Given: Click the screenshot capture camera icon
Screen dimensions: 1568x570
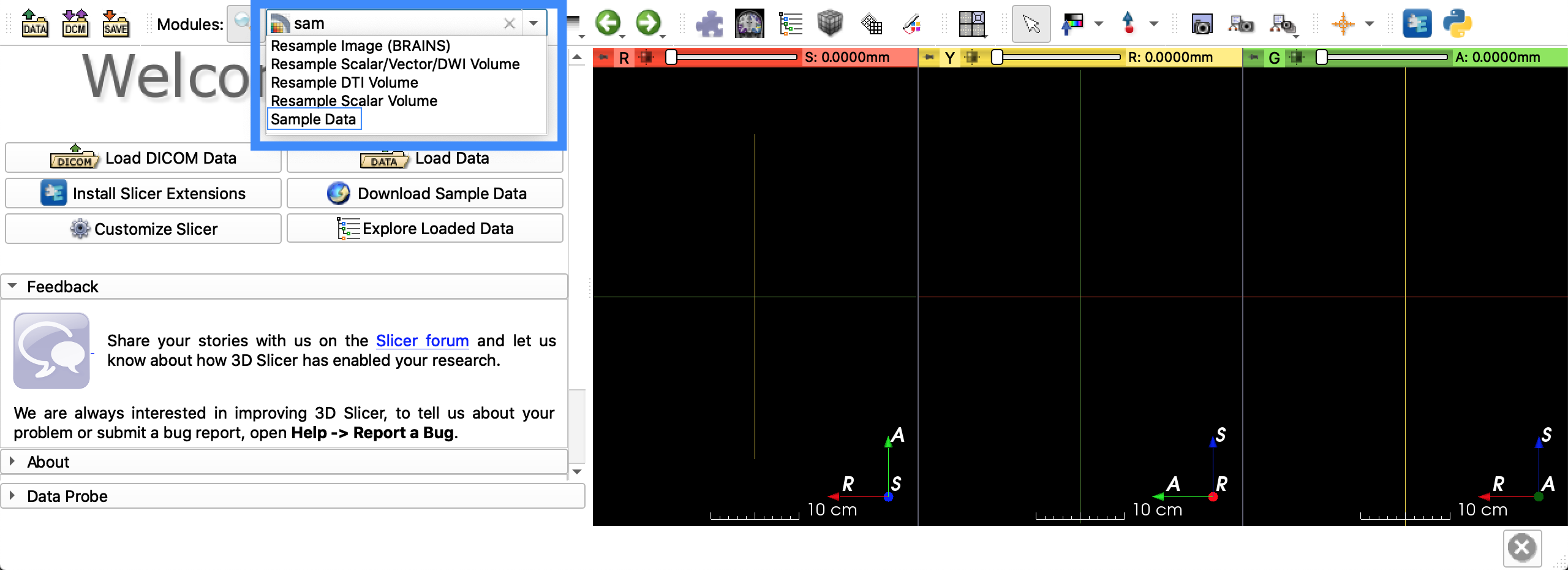Looking at the screenshot, I should (1202, 24).
